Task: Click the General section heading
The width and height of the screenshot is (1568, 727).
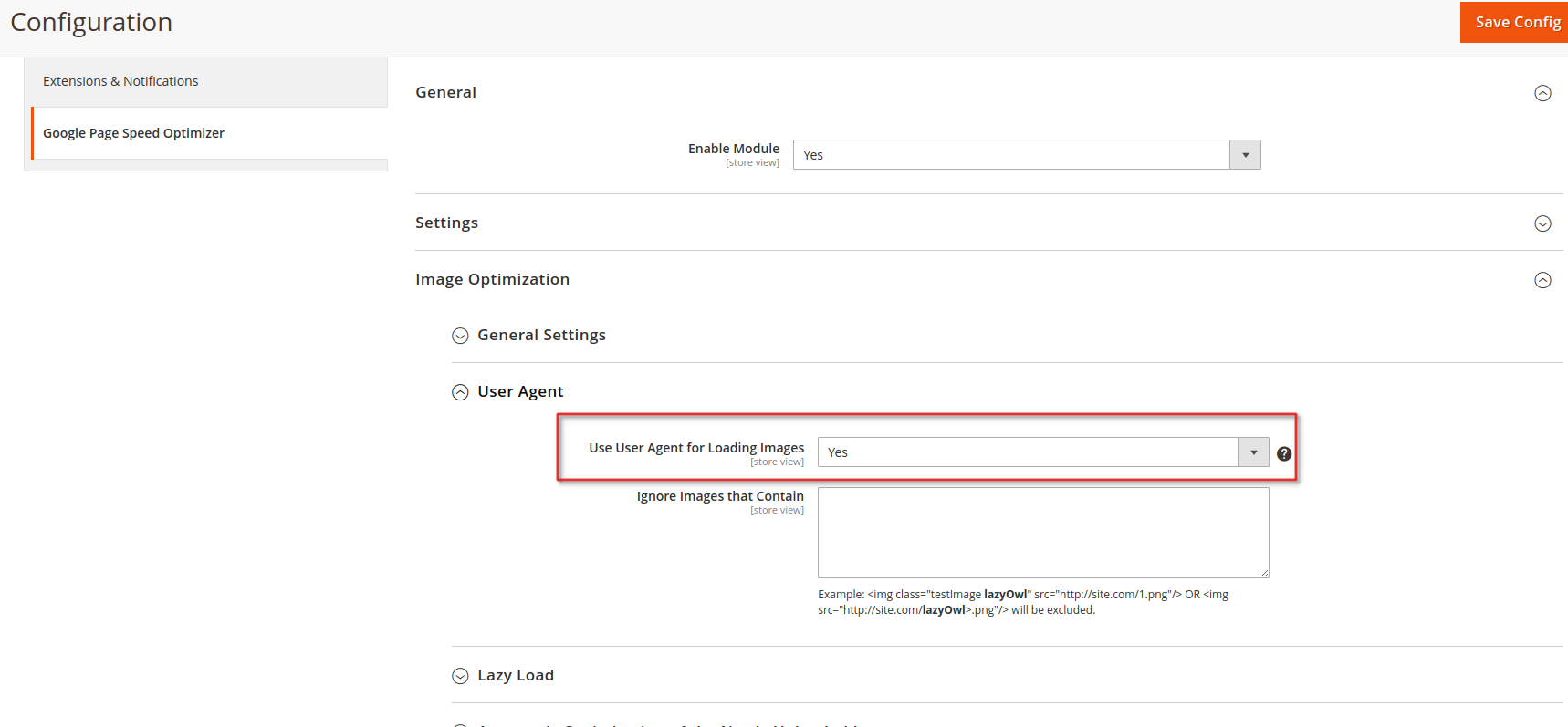Action: [x=445, y=92]
